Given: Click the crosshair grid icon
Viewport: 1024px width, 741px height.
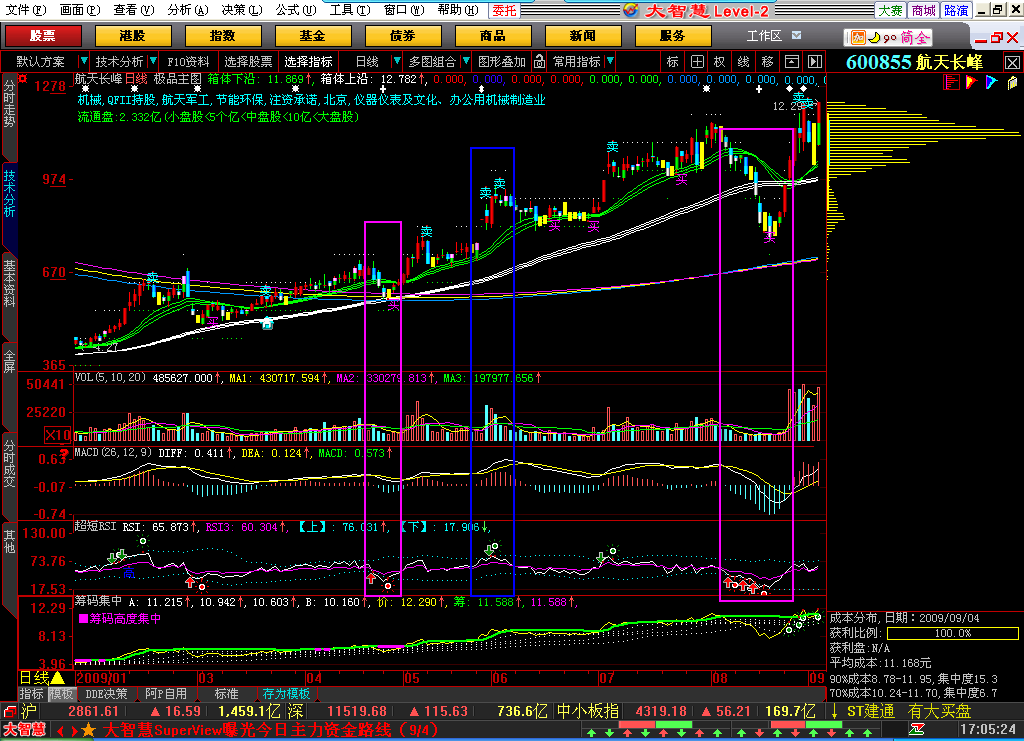Looking at the screenshot, I should pyautogui.click(x=697, y=62).
